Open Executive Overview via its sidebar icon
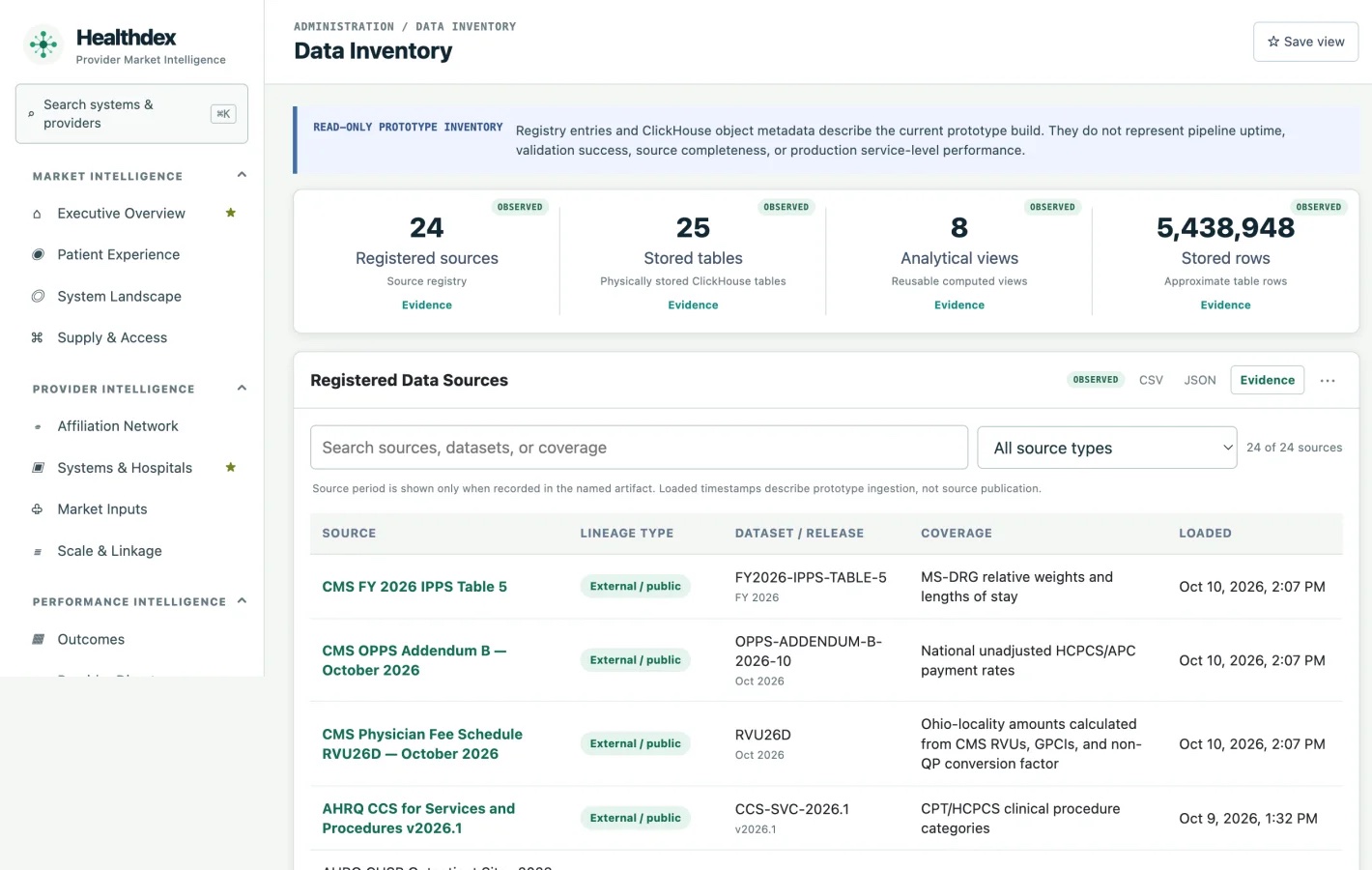This screenshot has height=870, width=1372. tap(37, 214)
